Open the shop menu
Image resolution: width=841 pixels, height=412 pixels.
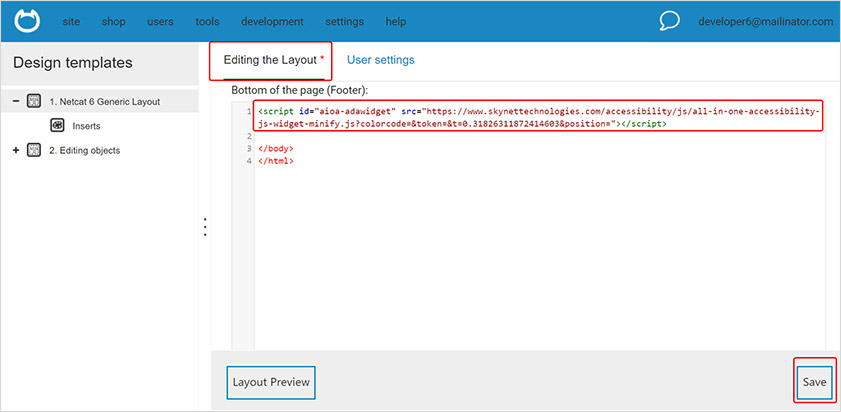click(113, 21)
